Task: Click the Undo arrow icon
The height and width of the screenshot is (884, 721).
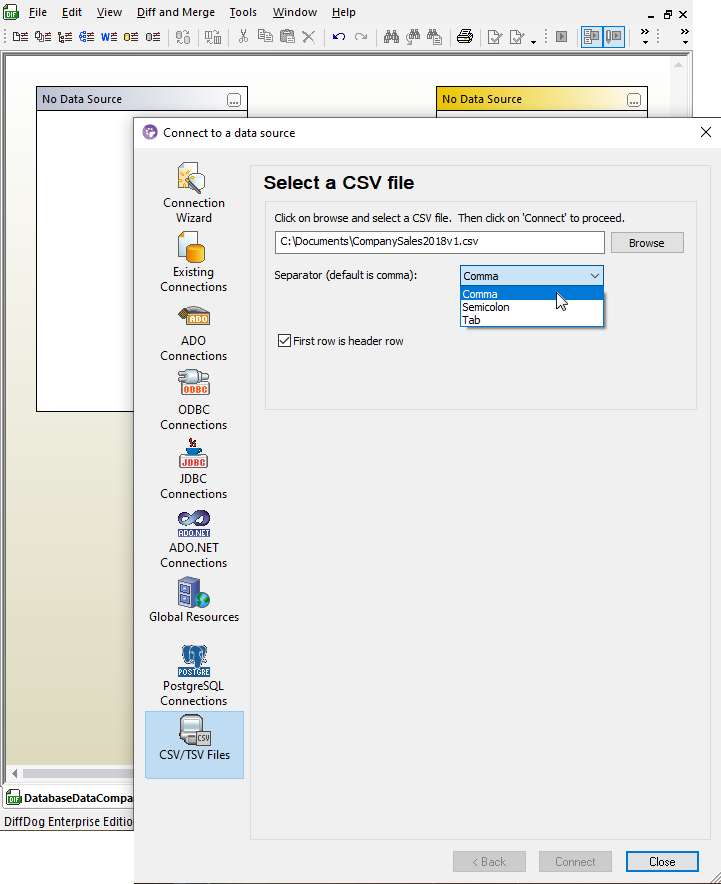Action: pyautogui.click(x=339, y=37)
